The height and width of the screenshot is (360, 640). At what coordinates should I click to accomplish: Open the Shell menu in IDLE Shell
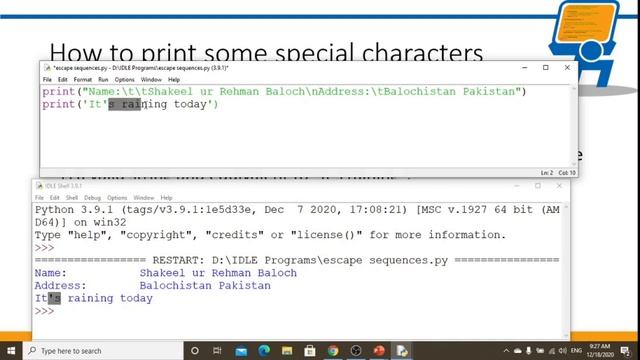click(x=72, y=198)
